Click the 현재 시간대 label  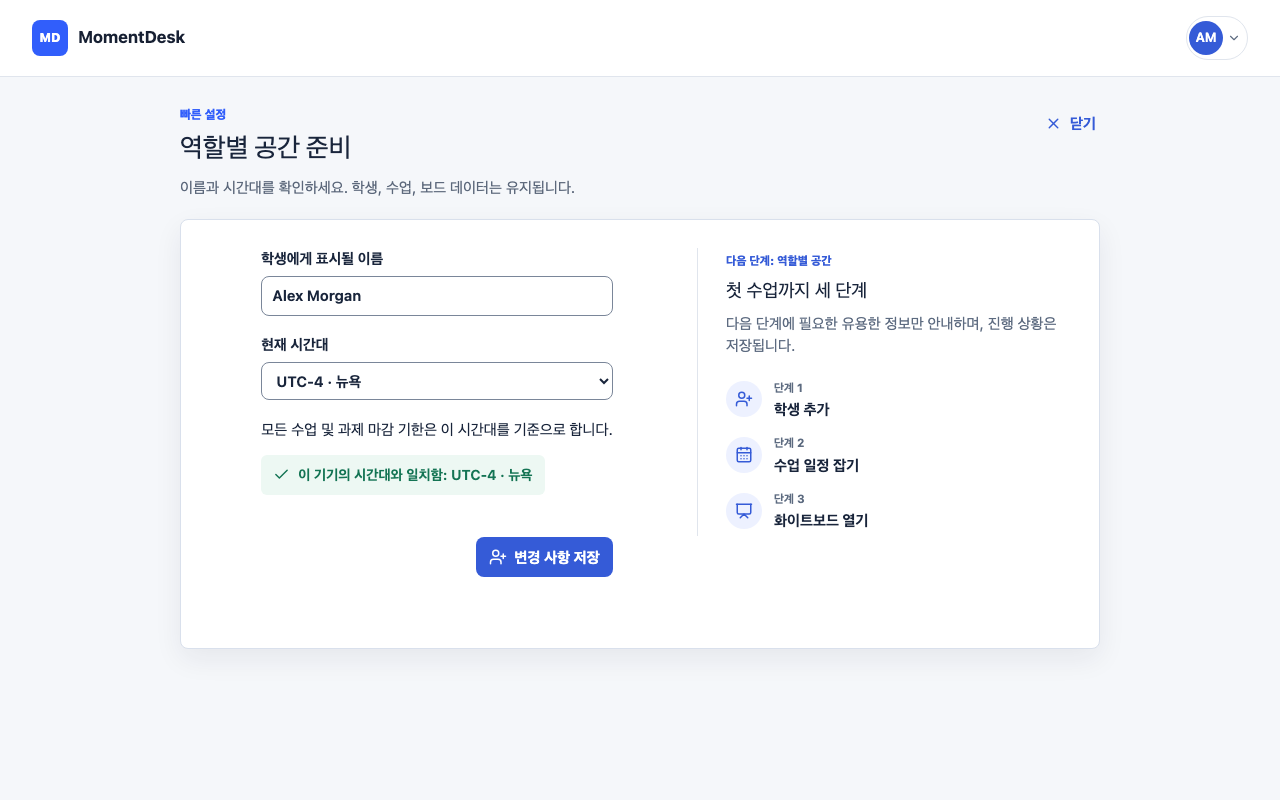coord(295,344)
